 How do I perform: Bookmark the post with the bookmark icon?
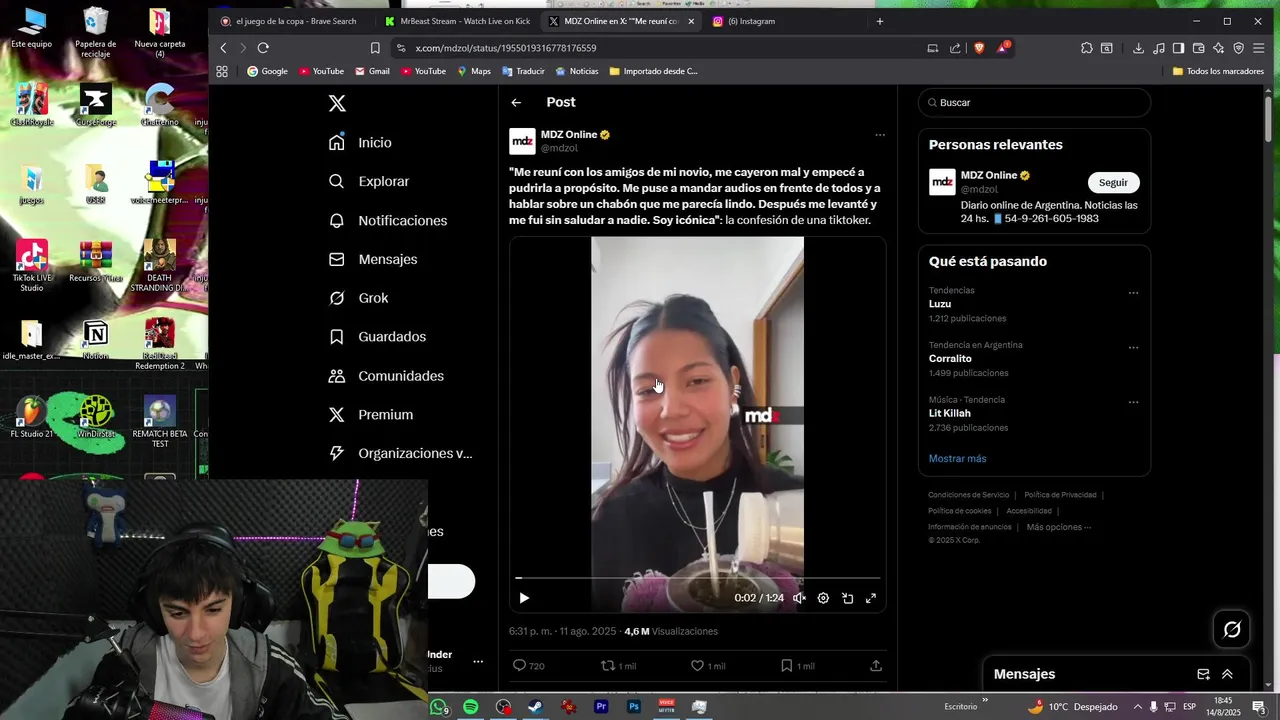click(787, 666)
